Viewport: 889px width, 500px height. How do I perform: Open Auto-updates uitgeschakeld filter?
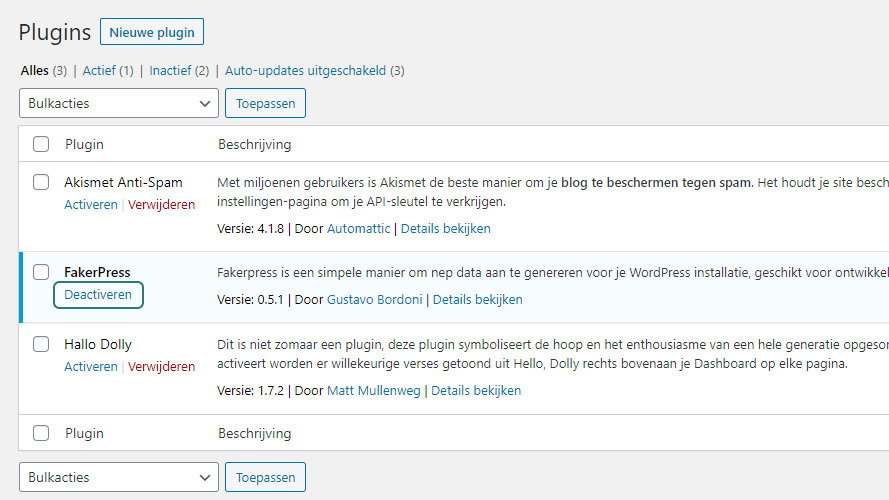(x=305, y=71)
